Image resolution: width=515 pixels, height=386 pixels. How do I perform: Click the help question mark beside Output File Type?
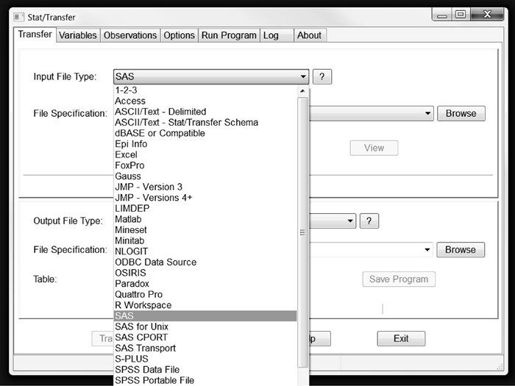pyautogui.click(x=369, y=221)
